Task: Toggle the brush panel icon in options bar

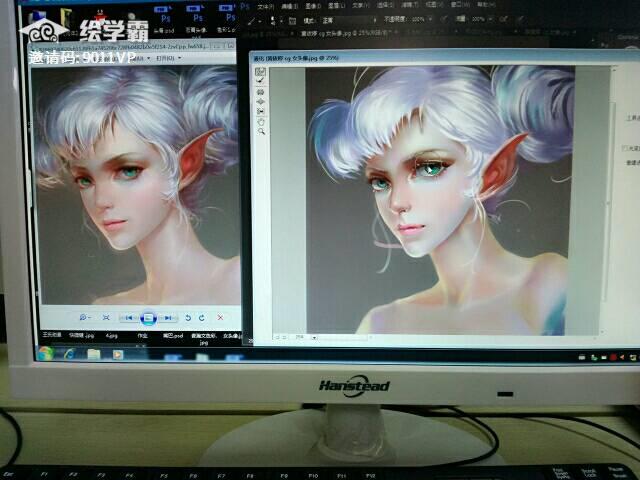Action: click(292, 20)
